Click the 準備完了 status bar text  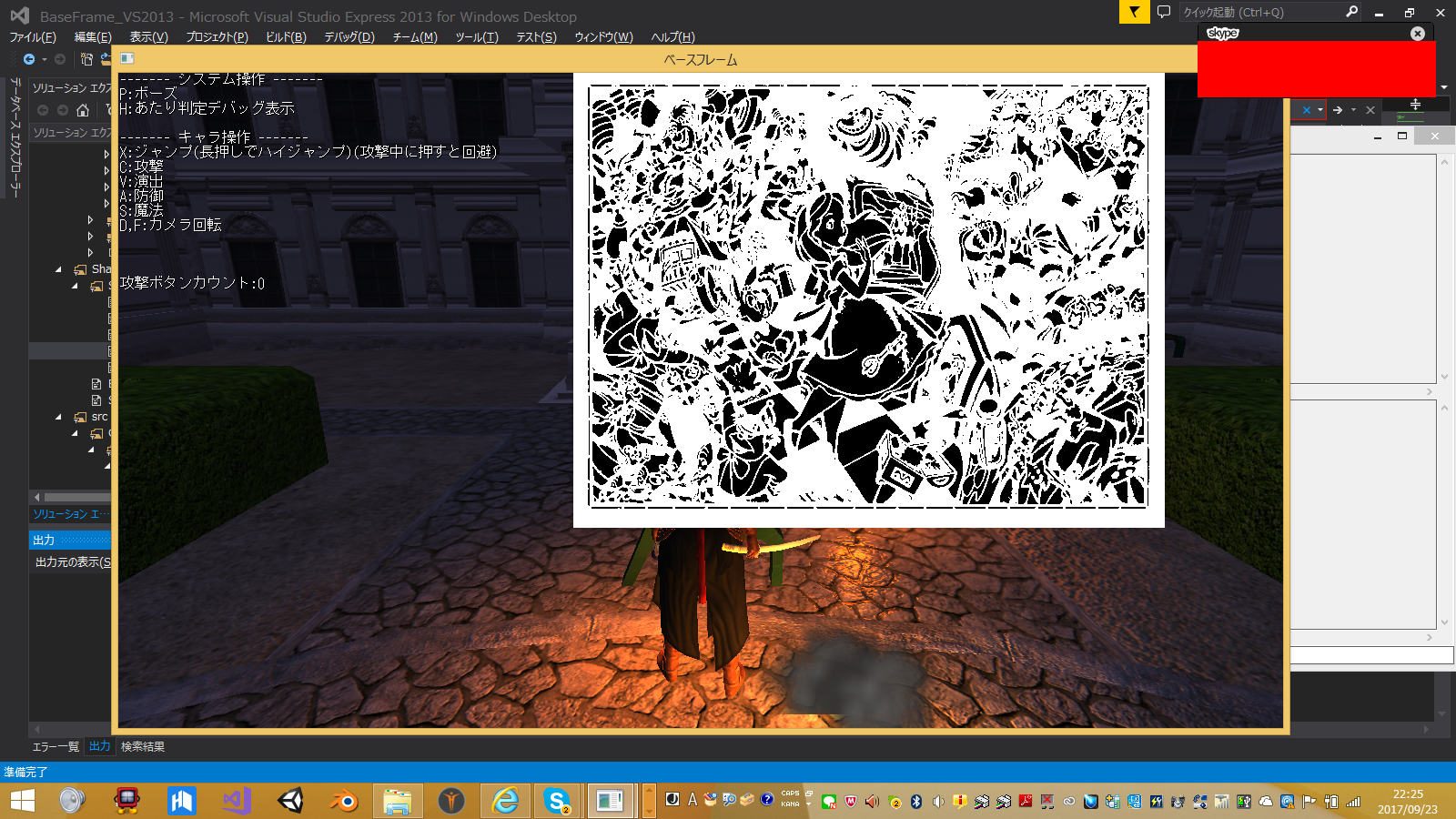click(25, 772)
